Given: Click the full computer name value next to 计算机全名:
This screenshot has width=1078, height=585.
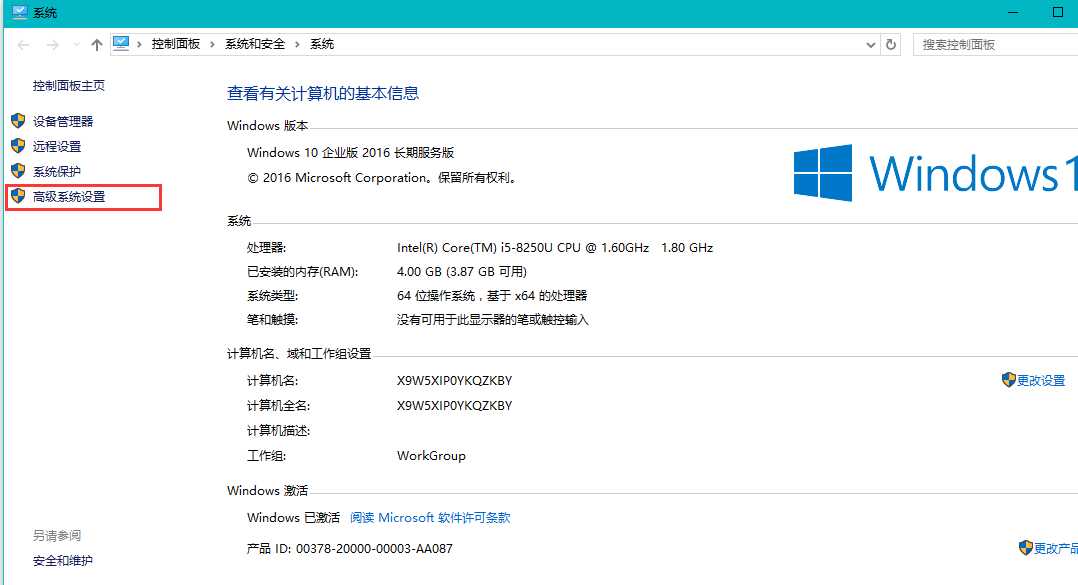Looking at the screenshot, I should click(454, 406).
